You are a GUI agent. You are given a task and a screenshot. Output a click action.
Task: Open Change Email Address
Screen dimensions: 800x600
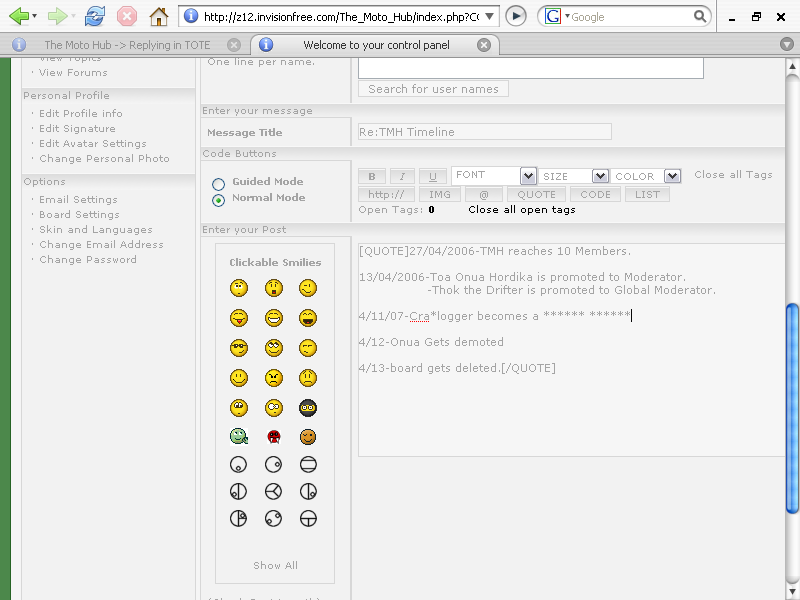click(x=101, y=244)
